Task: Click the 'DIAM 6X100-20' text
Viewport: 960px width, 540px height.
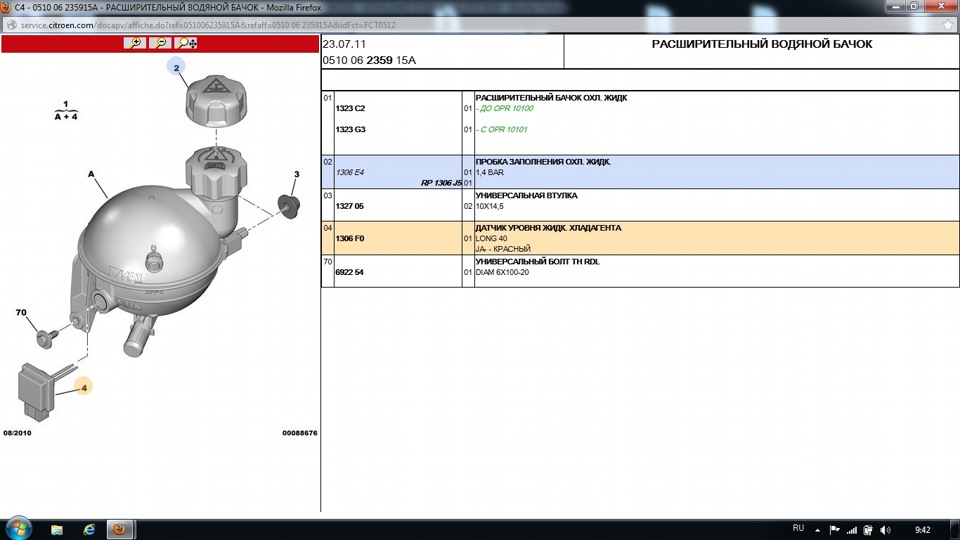Action: coord(502,272)
